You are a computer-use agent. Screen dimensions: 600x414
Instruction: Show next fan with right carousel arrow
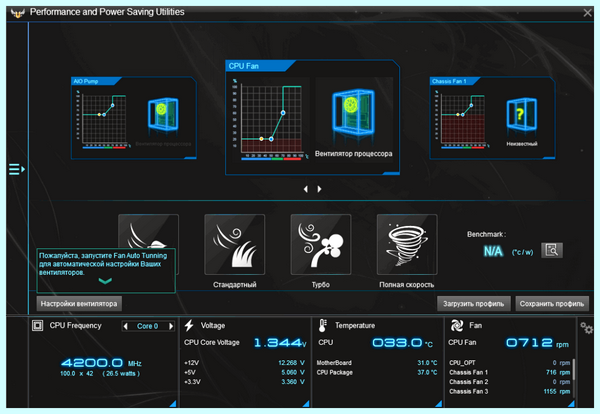(319, 189)
